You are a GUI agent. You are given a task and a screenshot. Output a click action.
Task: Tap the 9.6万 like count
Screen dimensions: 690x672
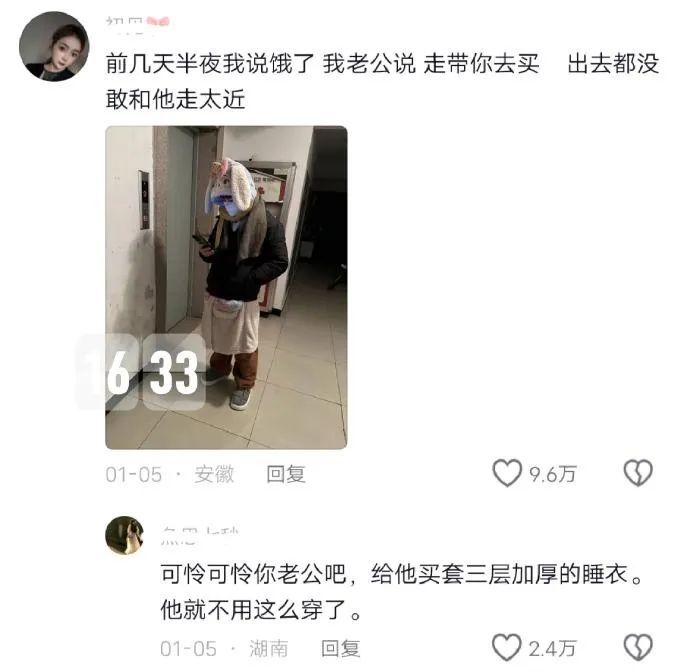tap(553, 474)
